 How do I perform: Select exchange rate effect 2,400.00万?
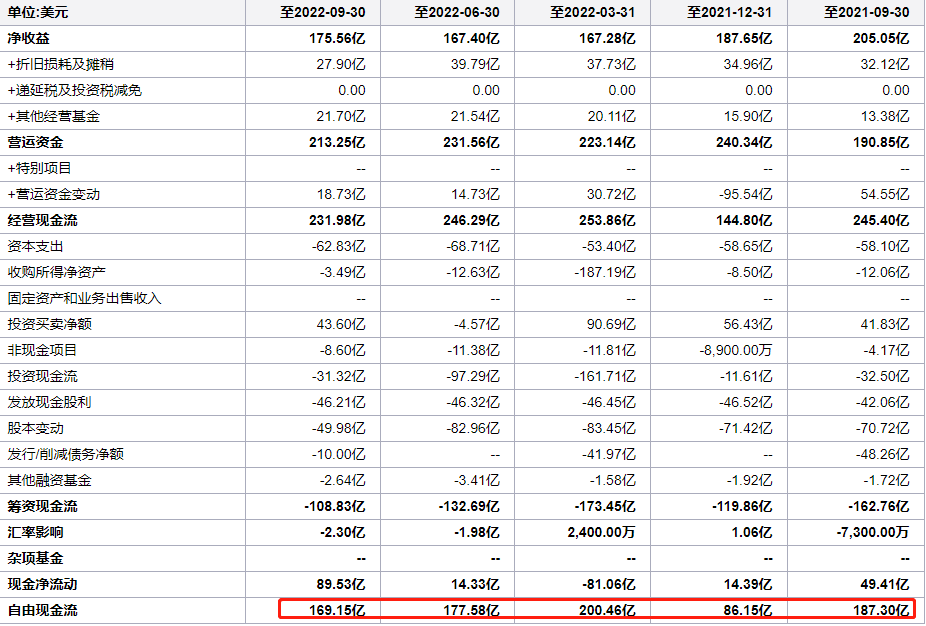602,532
